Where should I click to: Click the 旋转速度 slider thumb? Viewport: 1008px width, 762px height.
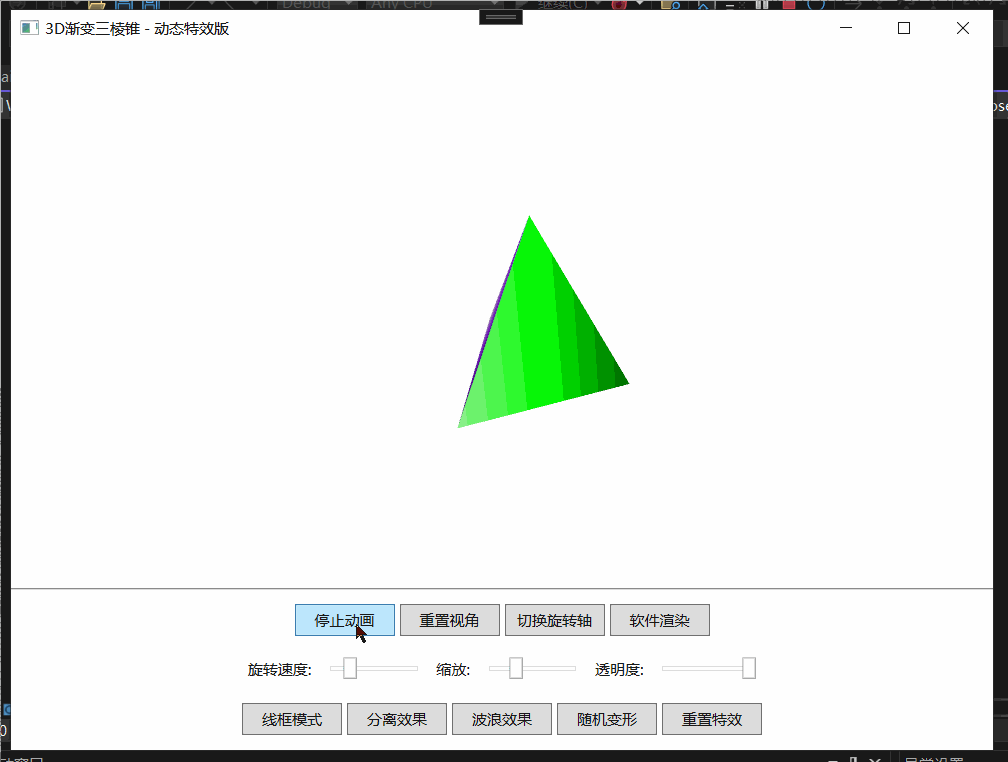(350, 668)
